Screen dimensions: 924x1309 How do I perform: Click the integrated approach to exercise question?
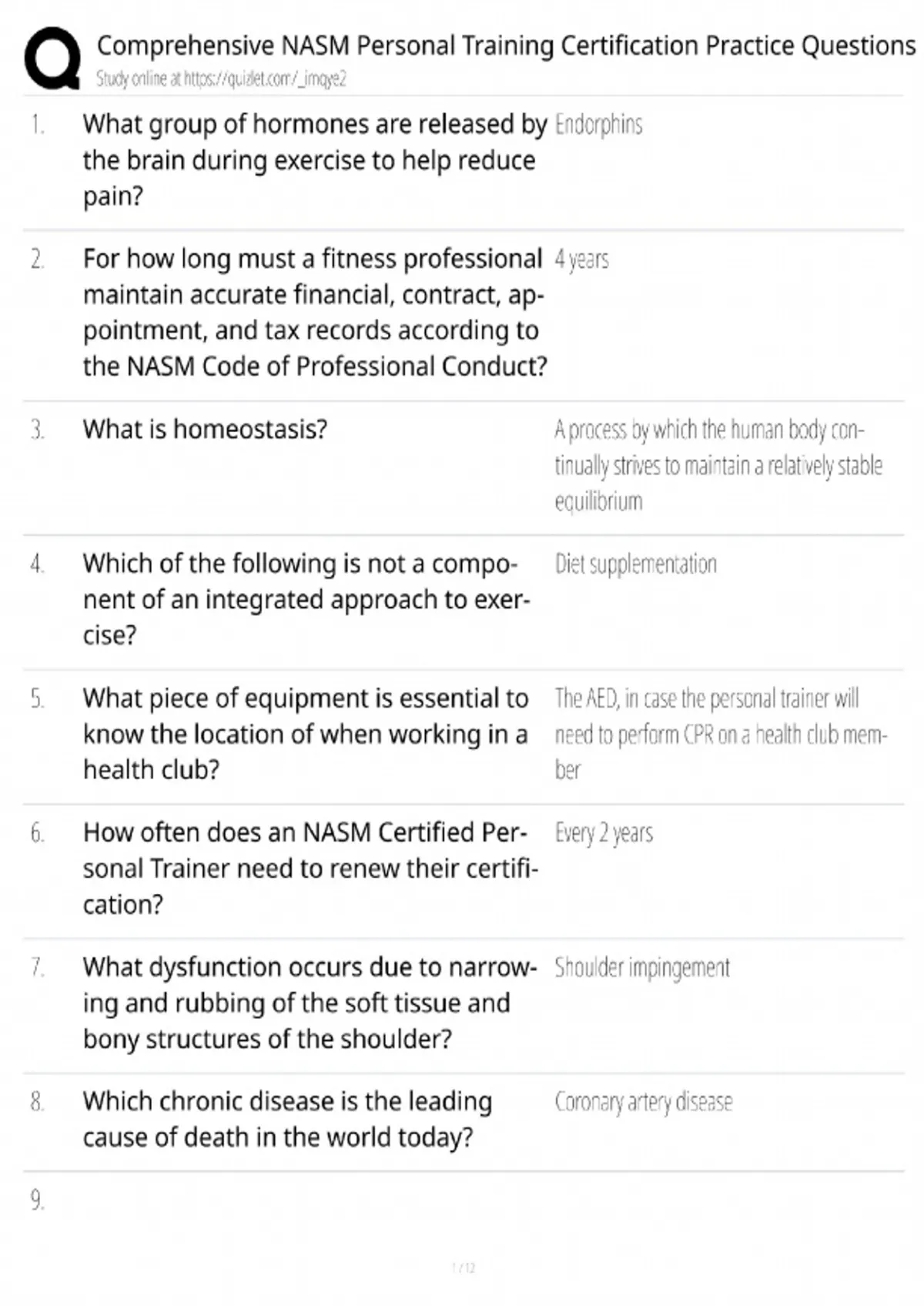click(306, 599)
